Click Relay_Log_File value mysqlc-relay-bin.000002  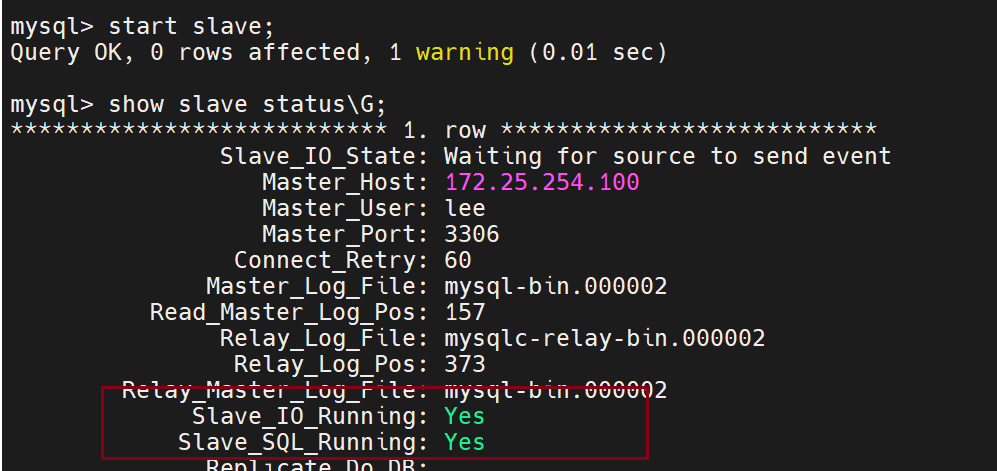click(605, 339)
